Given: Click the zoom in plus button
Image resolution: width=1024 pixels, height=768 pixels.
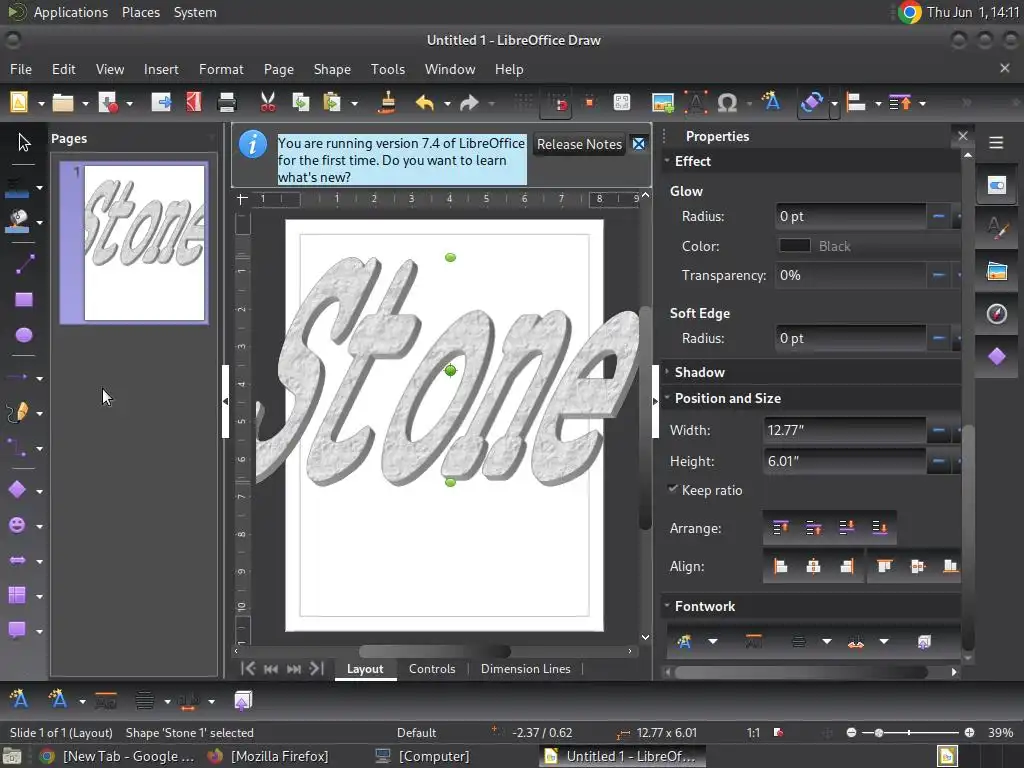Looking at the screenshot, I should [x=969, y=733].
